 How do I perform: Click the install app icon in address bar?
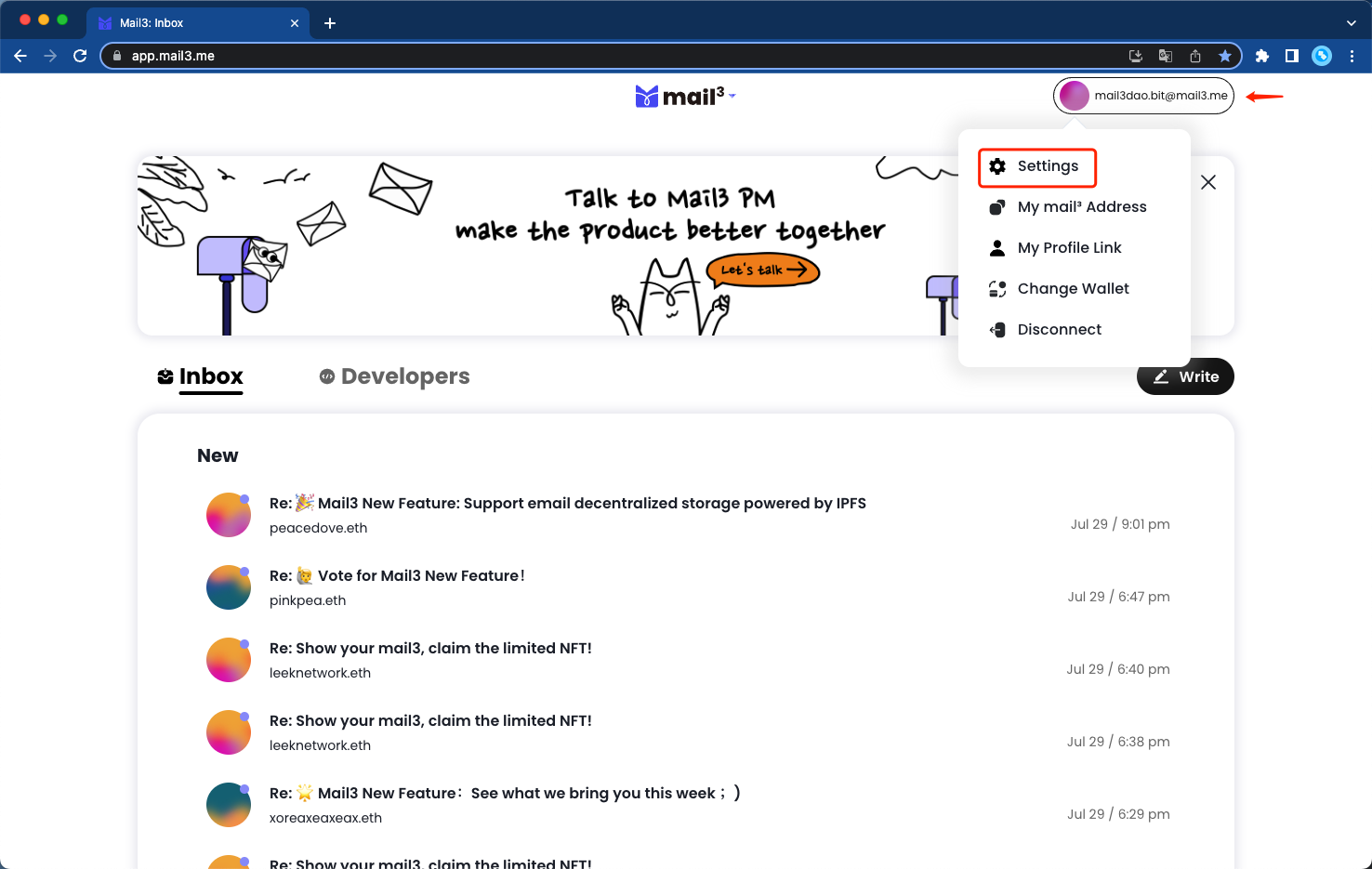[1136, 56]
